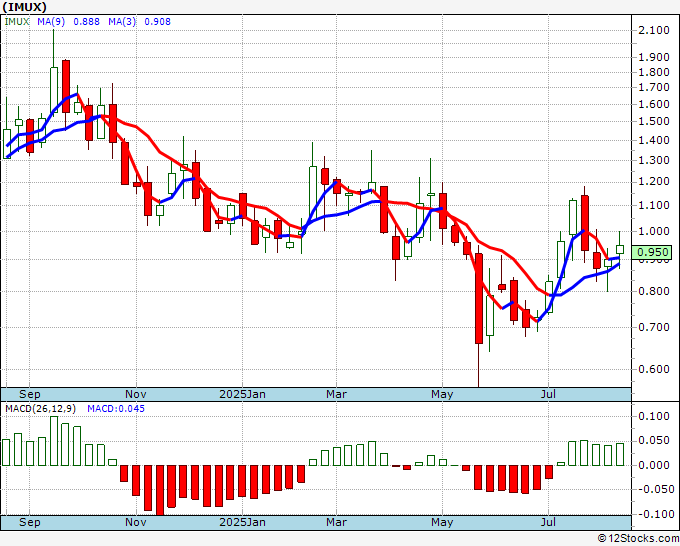Click Jul on the price chart time axis

[549, 394]
